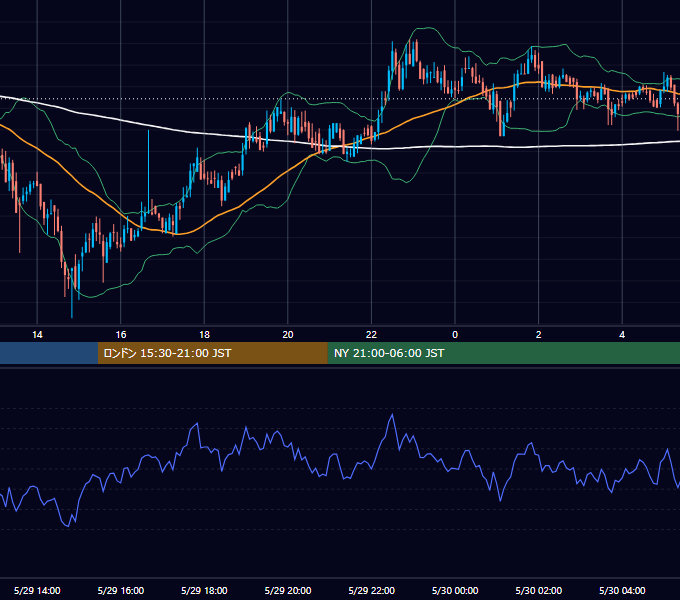Click the 20 hour axis label

288,335
